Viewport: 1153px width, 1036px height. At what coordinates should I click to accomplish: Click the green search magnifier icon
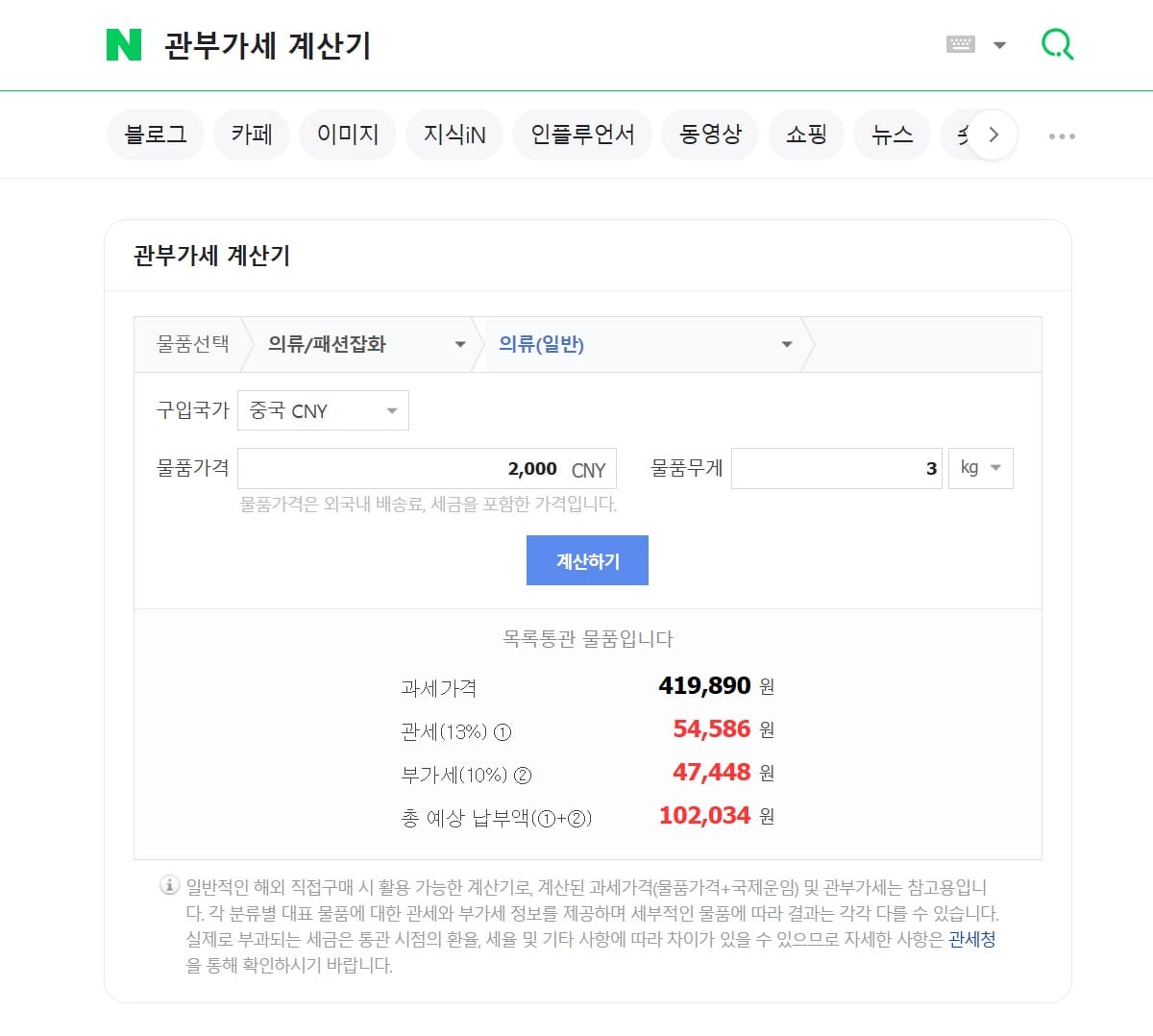(1057, 44)
